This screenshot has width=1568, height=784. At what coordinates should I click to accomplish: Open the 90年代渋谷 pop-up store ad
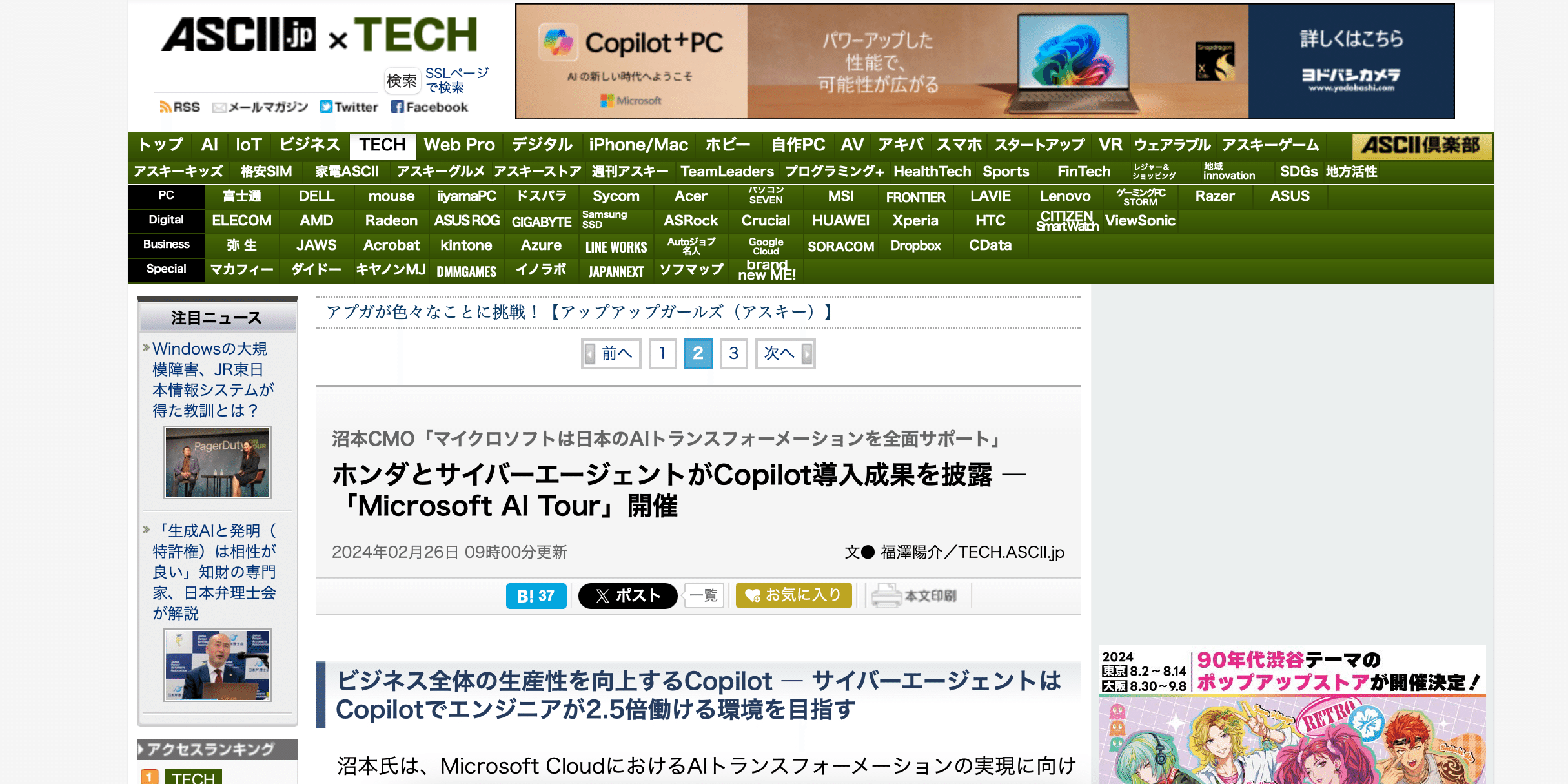tap(1292, 714)
